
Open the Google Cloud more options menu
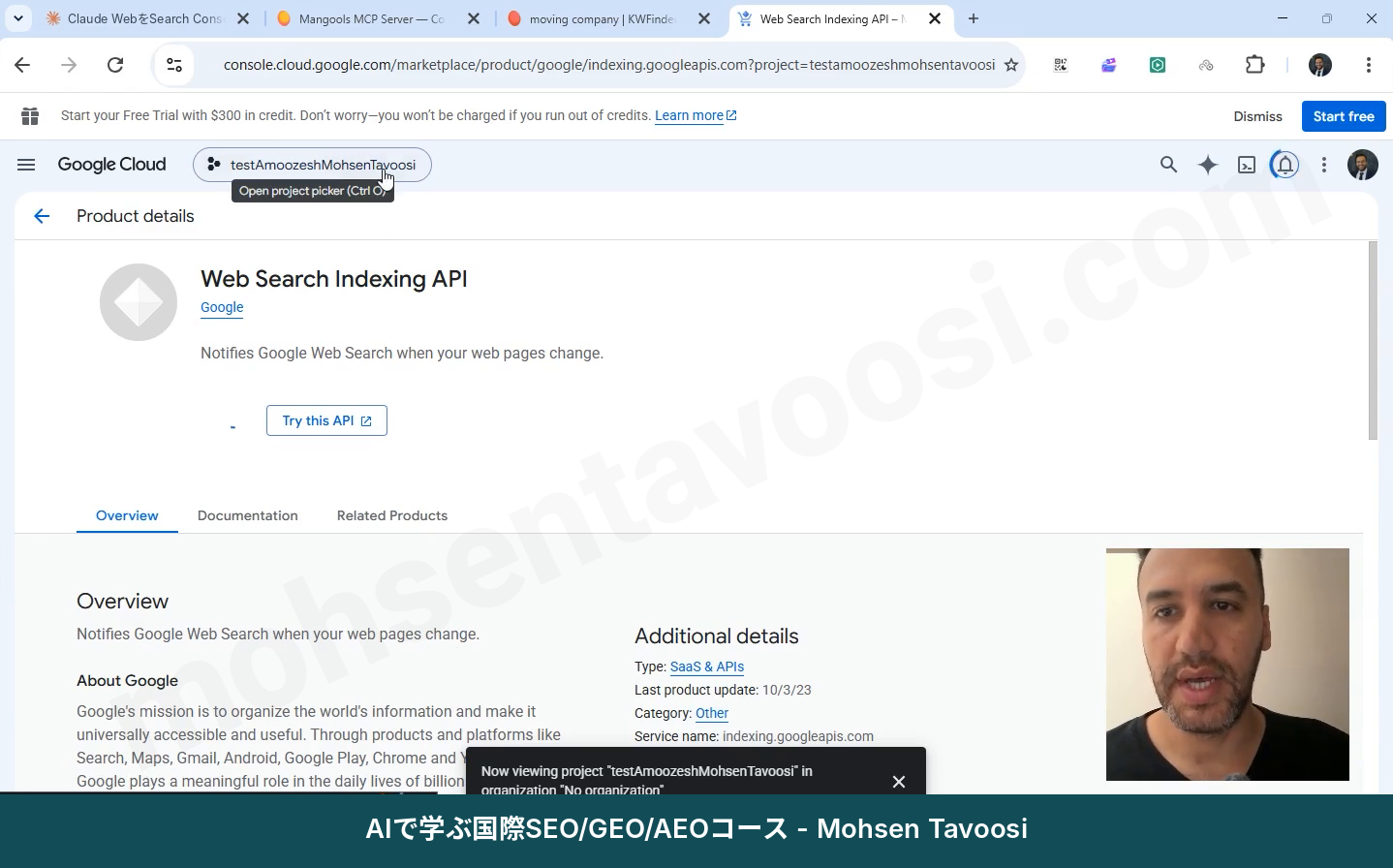(x=1324, y=165)
